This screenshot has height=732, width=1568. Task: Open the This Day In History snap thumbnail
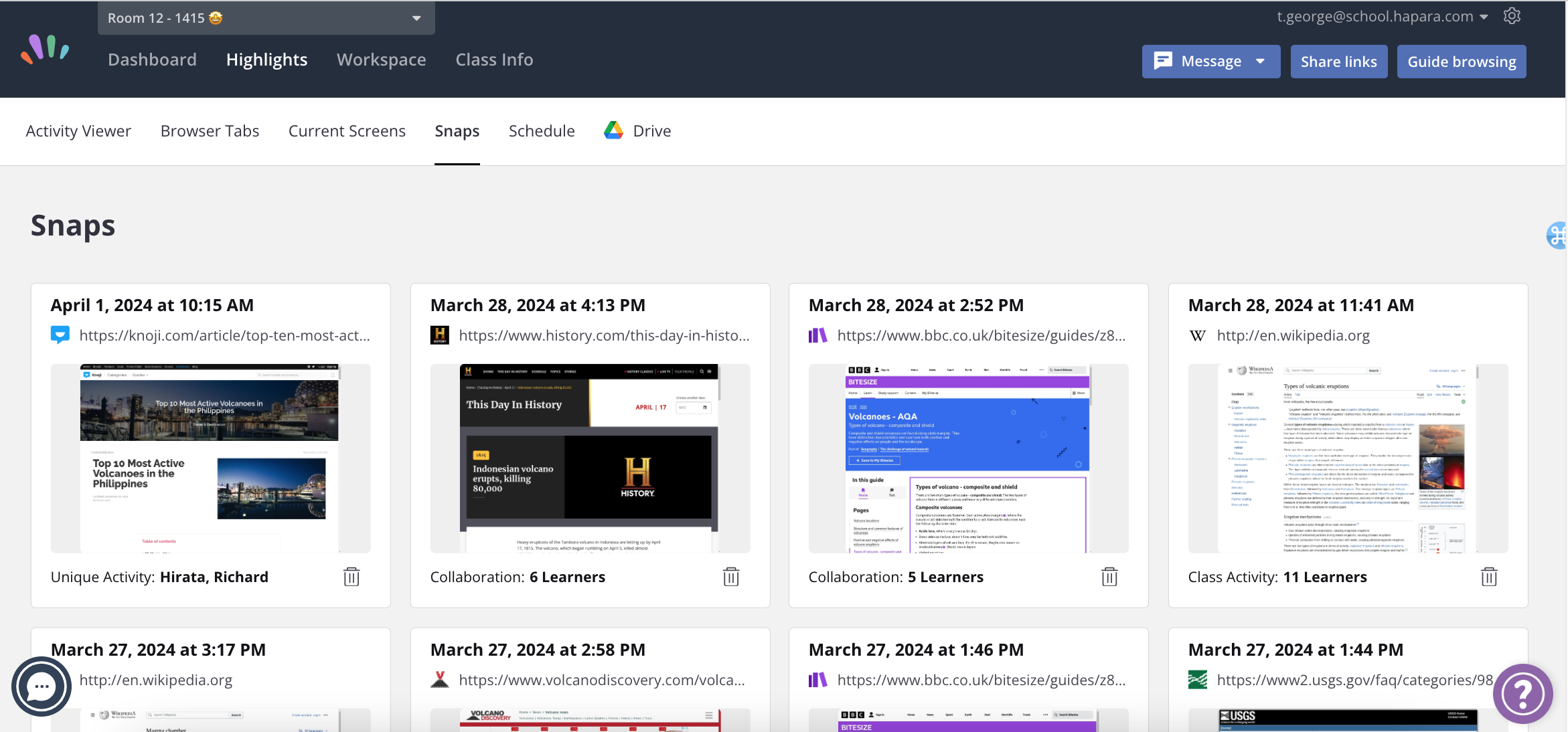click(x=590, y=458)
